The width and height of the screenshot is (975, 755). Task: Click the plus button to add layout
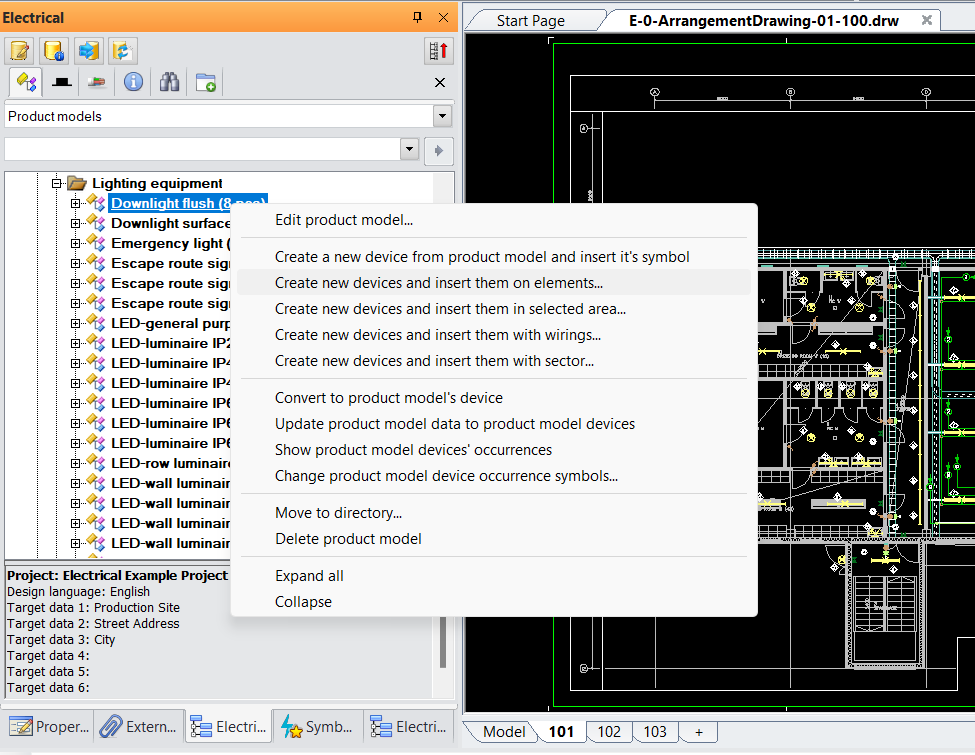698,731
